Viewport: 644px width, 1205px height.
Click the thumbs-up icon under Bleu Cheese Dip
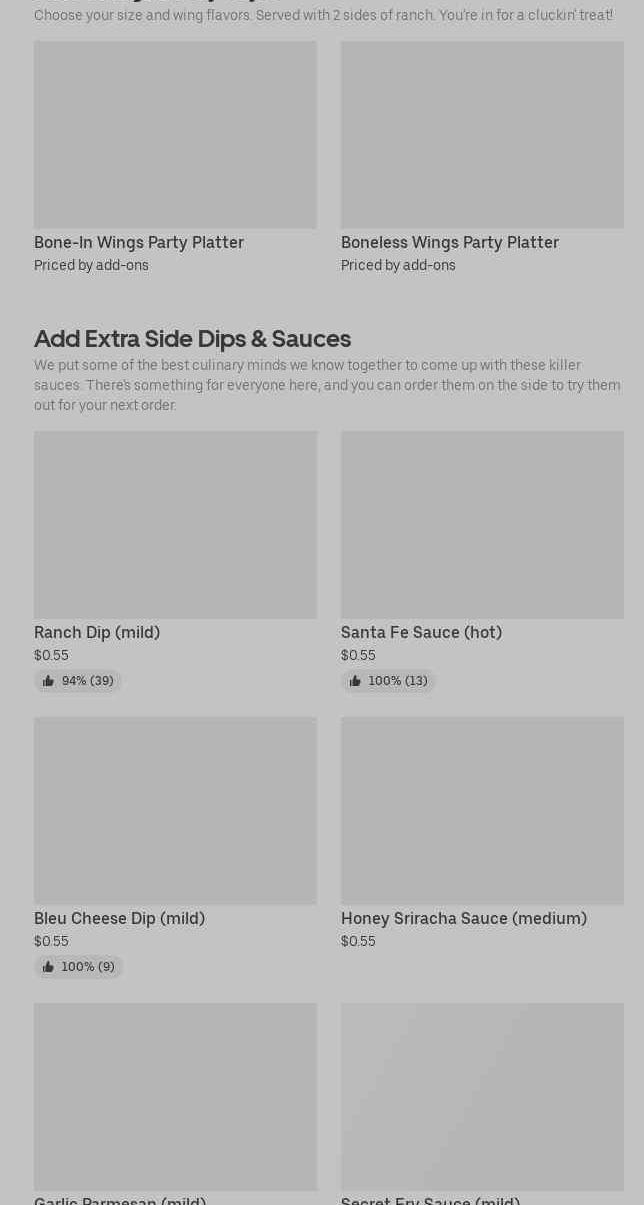(x=48, y=967)
